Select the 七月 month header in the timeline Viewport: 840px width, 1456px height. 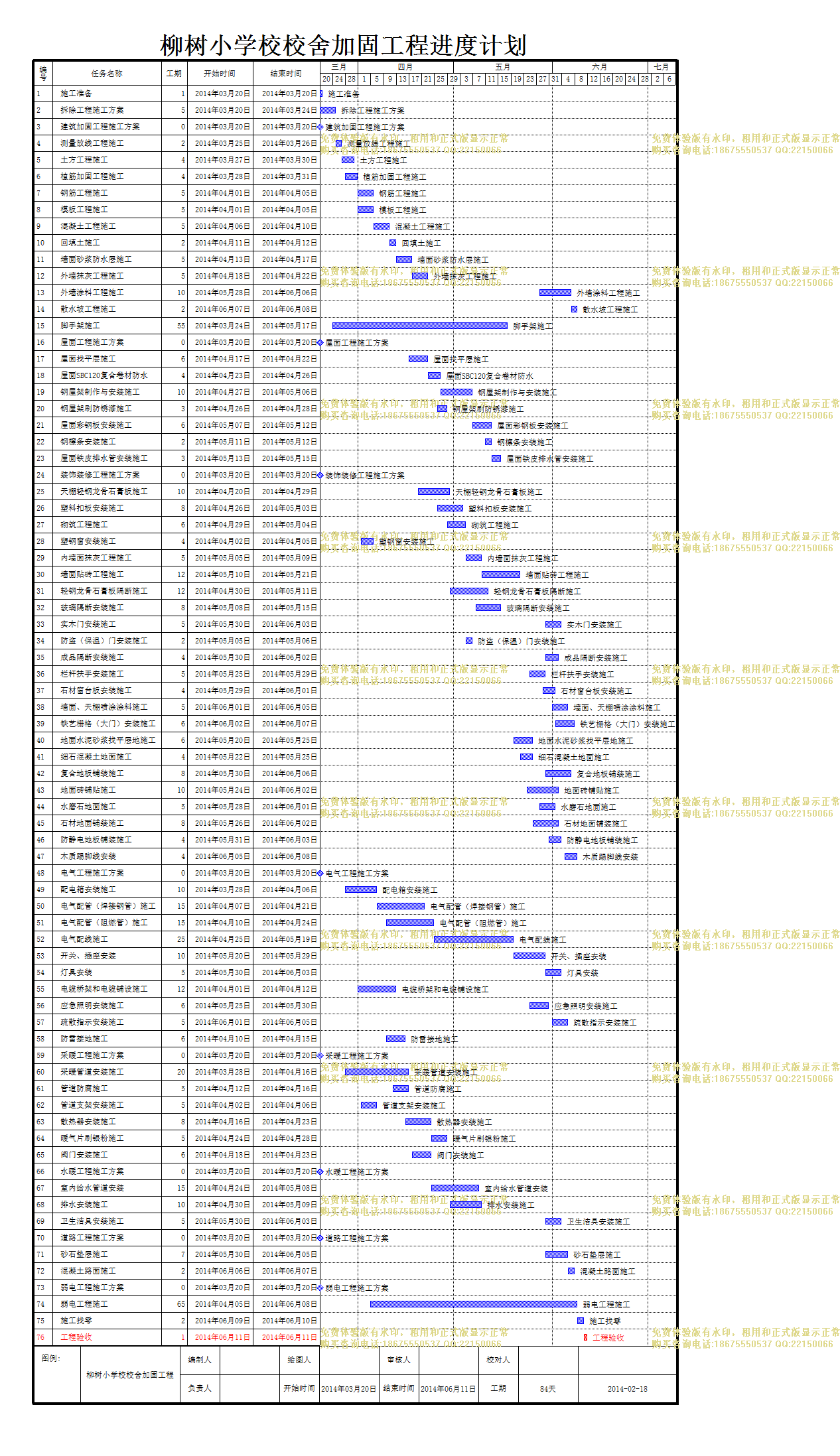[662, 67]
